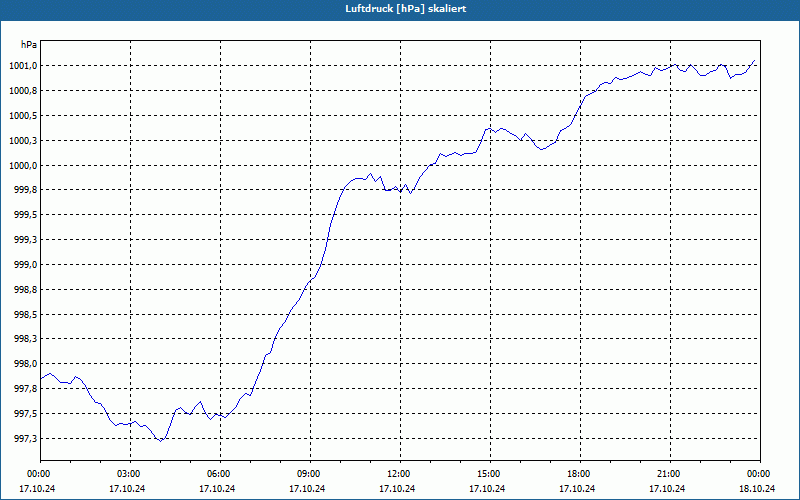
Task: Click the 17.10.24 date under 21:00
Action: 667,489
